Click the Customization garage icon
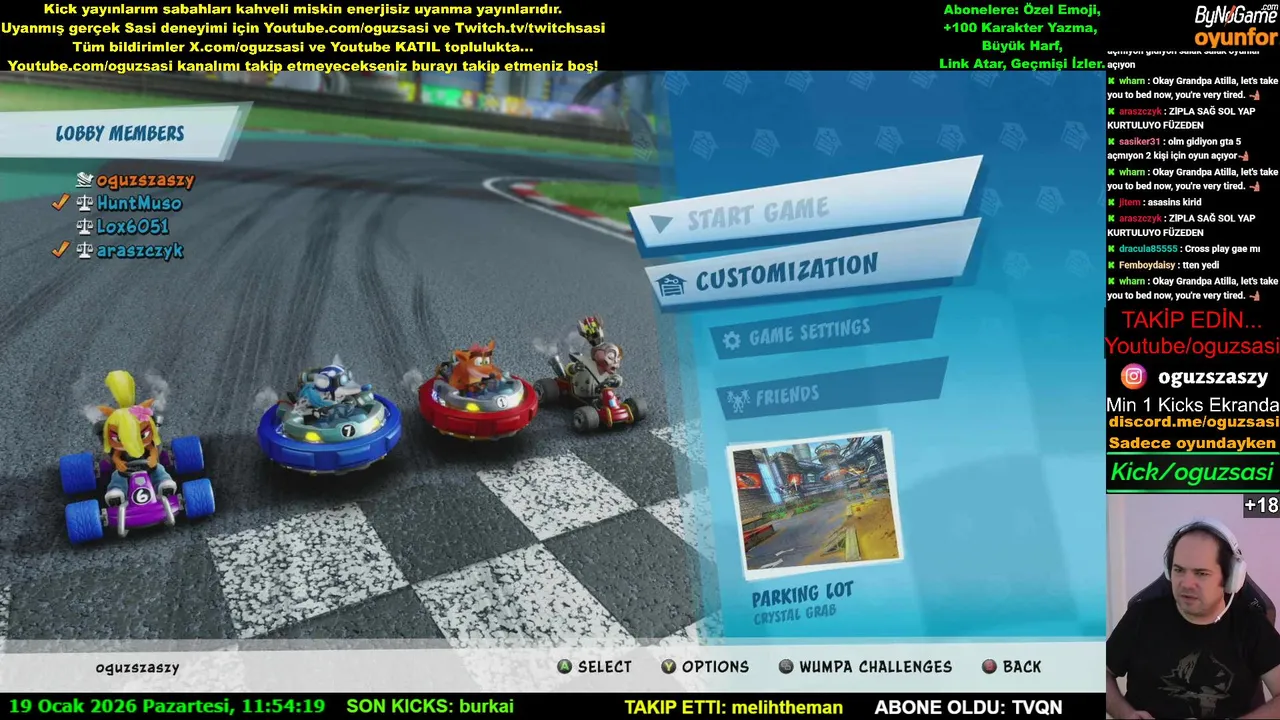 [x=672, y=284]
